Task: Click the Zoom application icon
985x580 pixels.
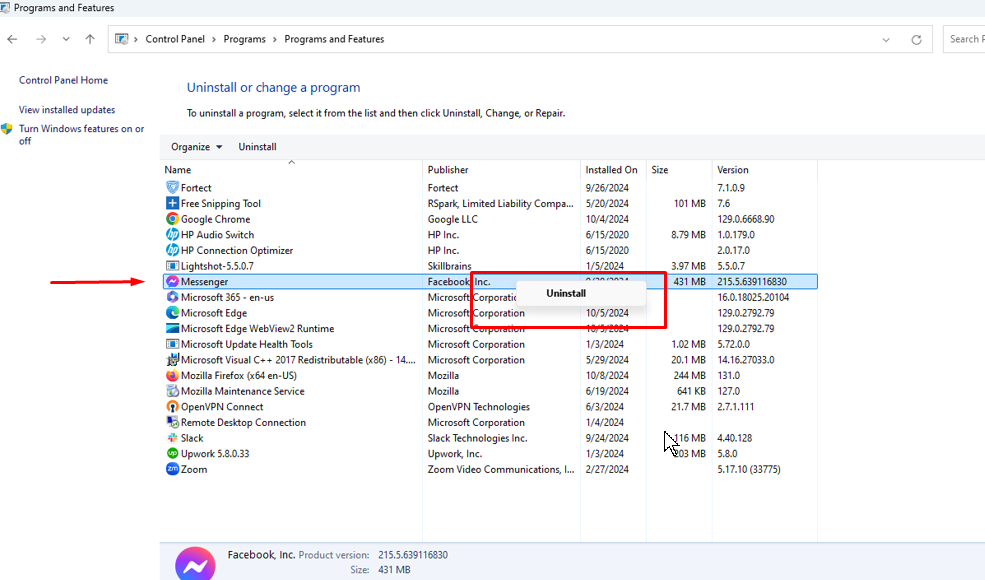Action: coord(172,469)
